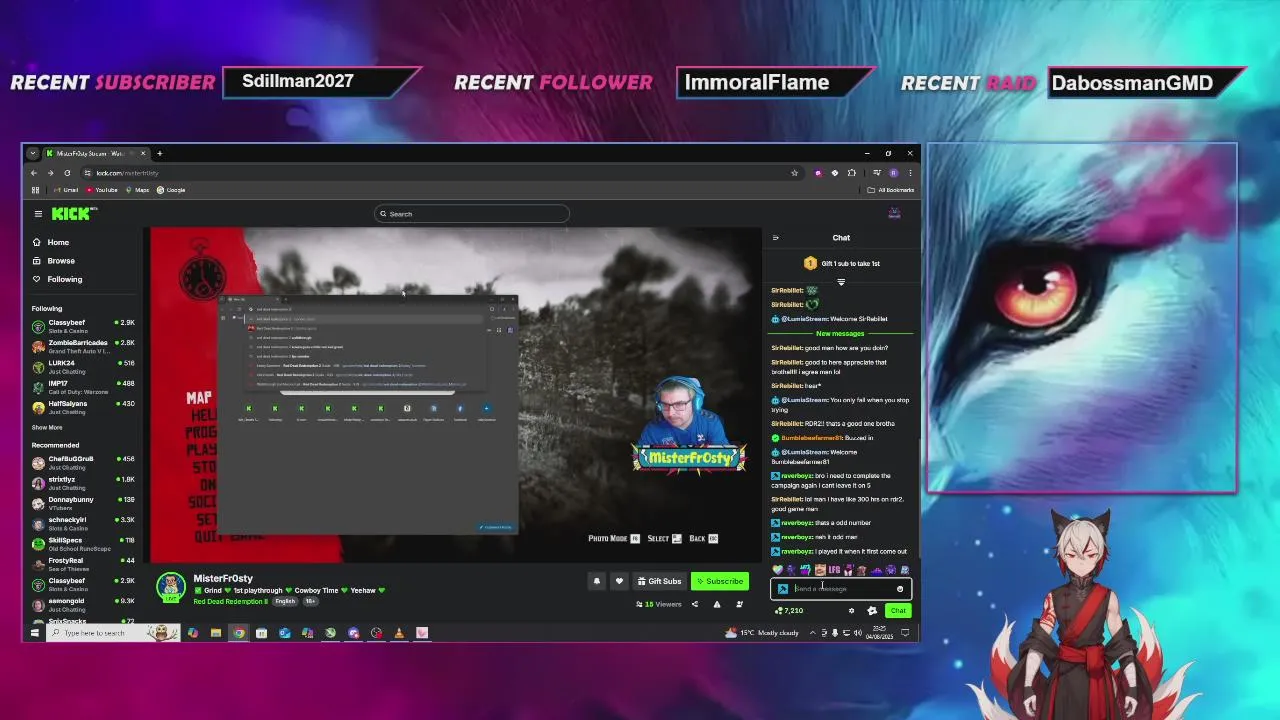
Task: Open FrostyReal recommended channel
Action: click(83, 564)
